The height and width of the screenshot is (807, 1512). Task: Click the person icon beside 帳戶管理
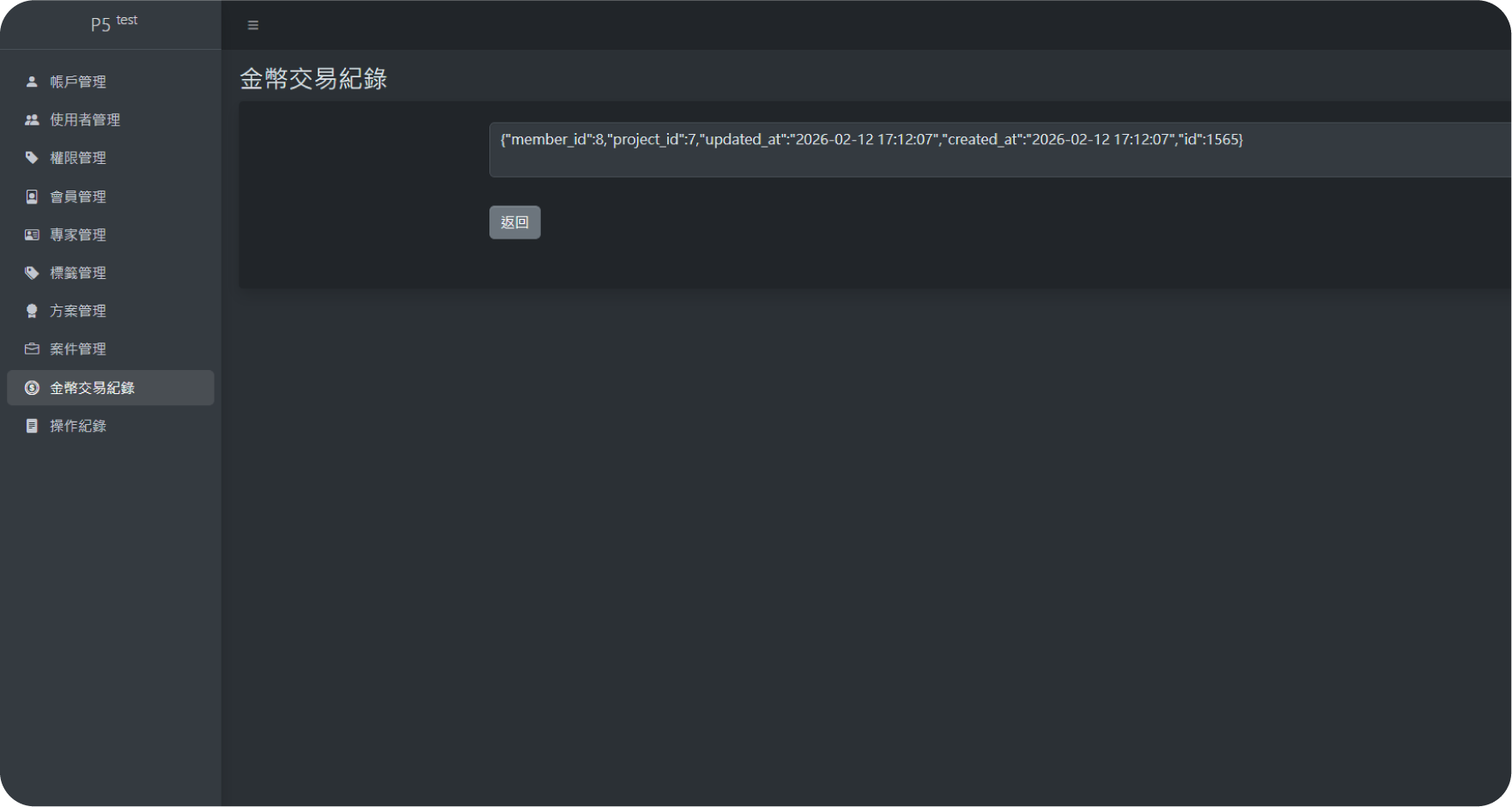coord(32,82)
